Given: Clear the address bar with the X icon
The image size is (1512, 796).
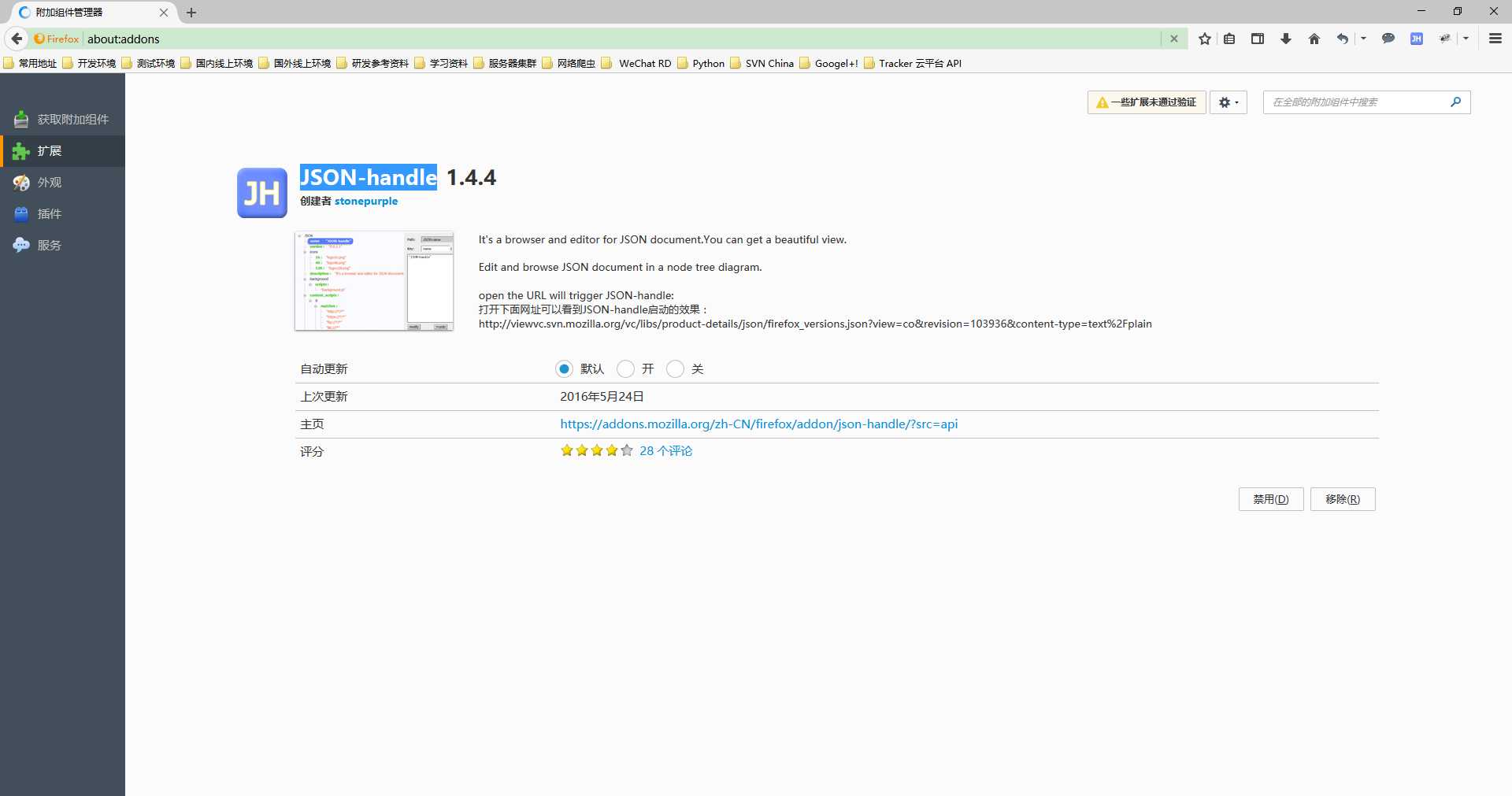Looking at the screenshot, I should pyautogui.click(x=1173, y=39).
